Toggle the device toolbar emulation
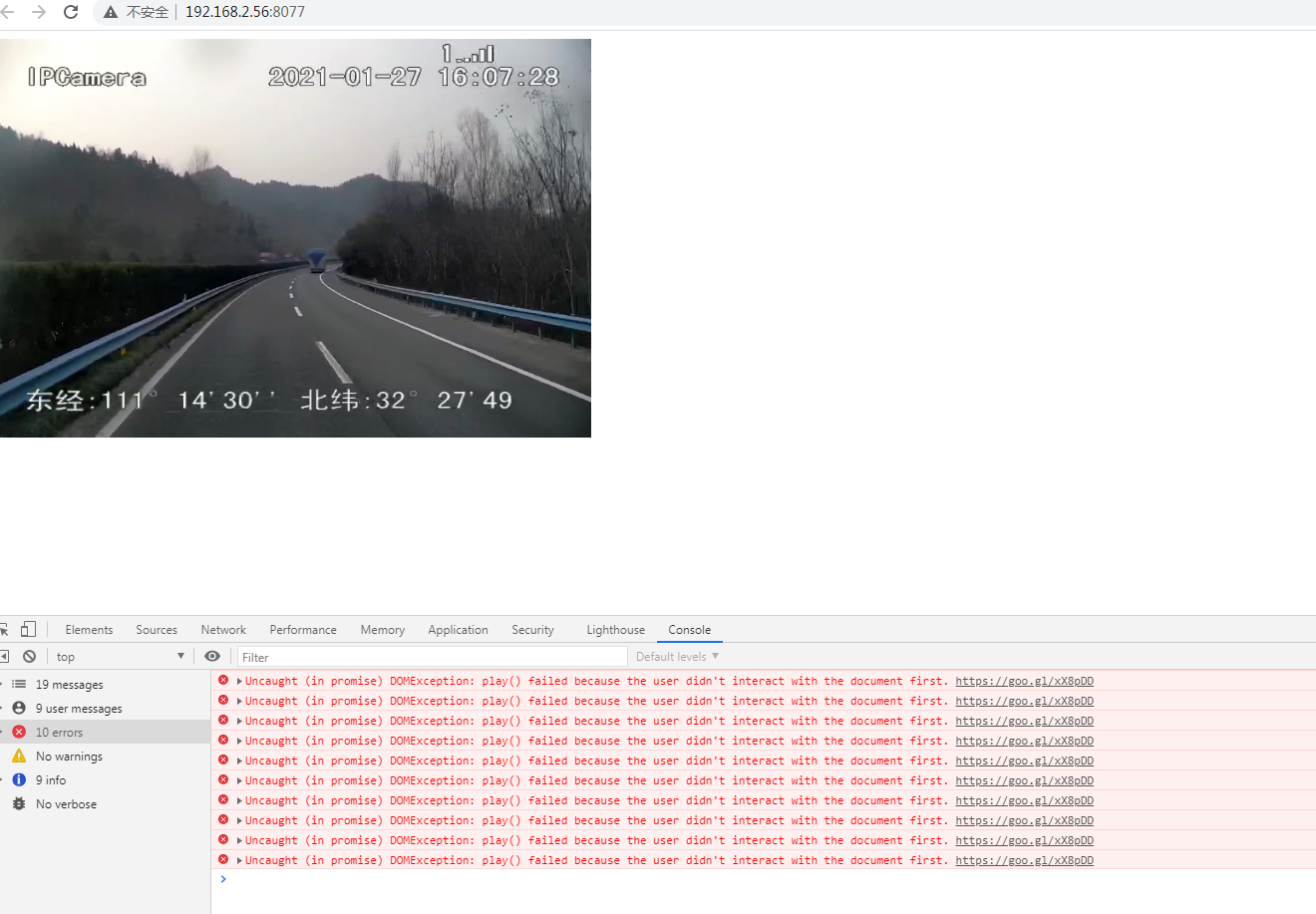Viewport: 1316px width, 914px height. (28, 629)
